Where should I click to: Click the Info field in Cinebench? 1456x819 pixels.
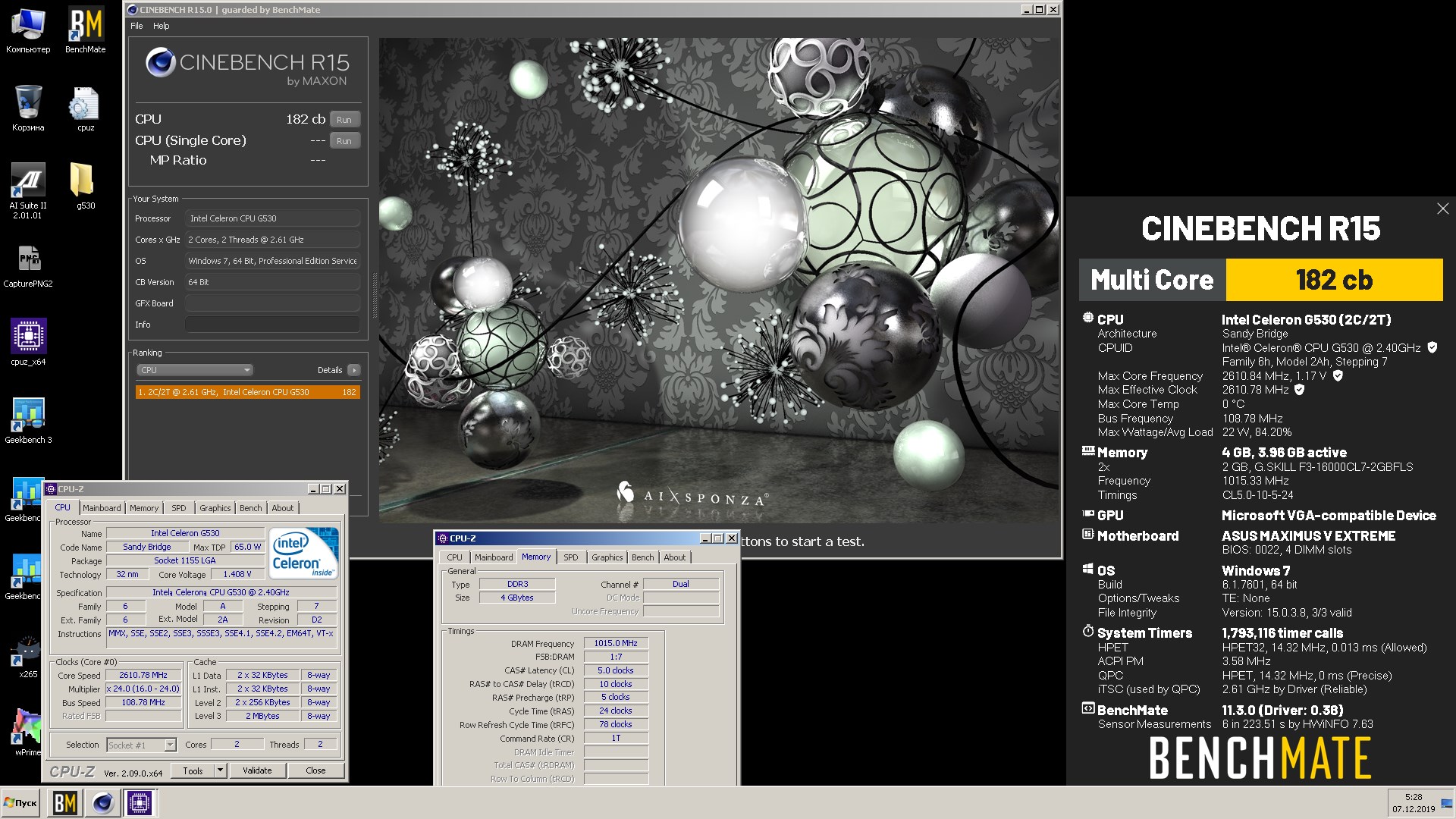click(272, 325)
